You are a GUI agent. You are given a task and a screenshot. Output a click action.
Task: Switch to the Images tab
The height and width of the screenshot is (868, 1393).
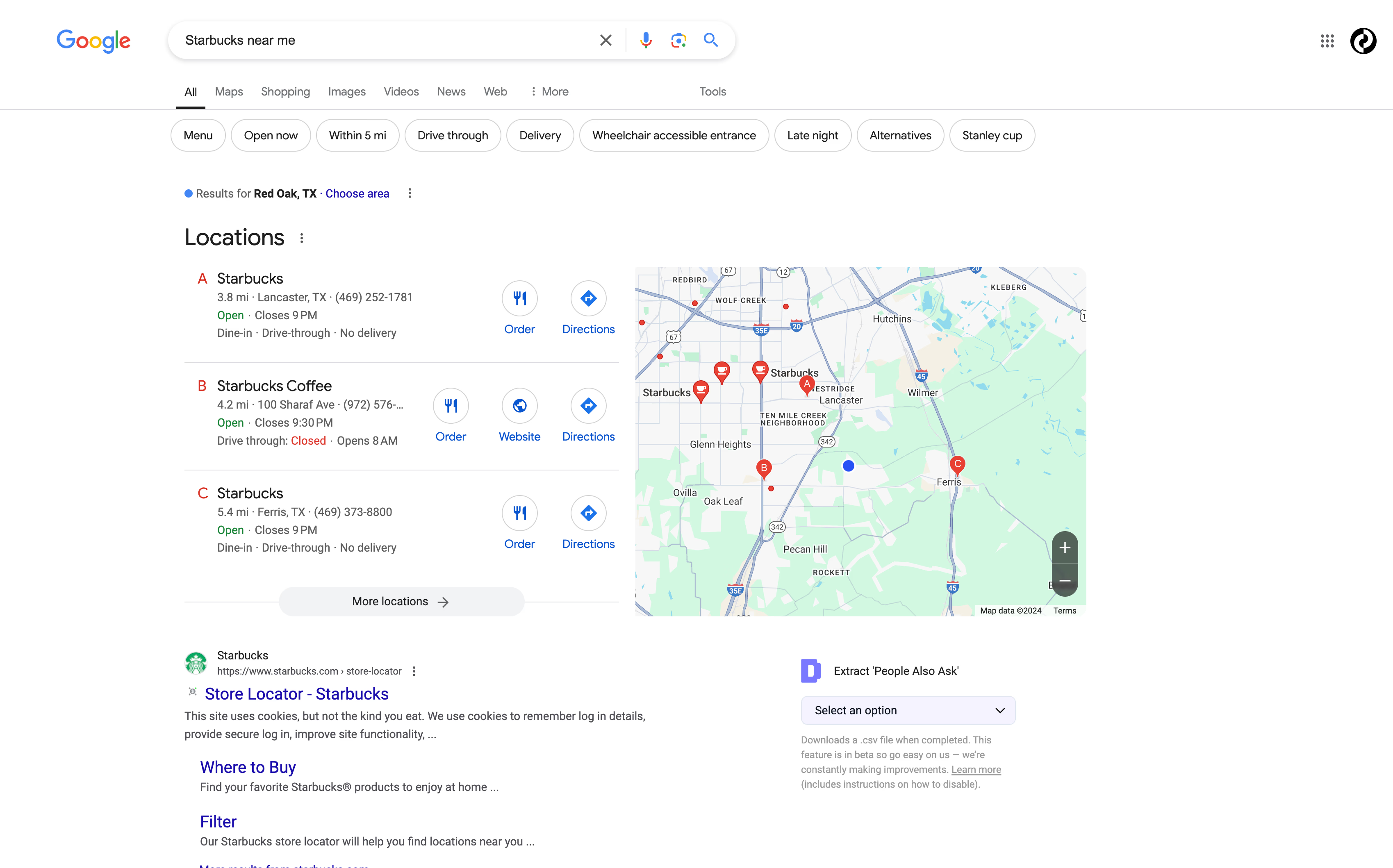tap(347, 91)
